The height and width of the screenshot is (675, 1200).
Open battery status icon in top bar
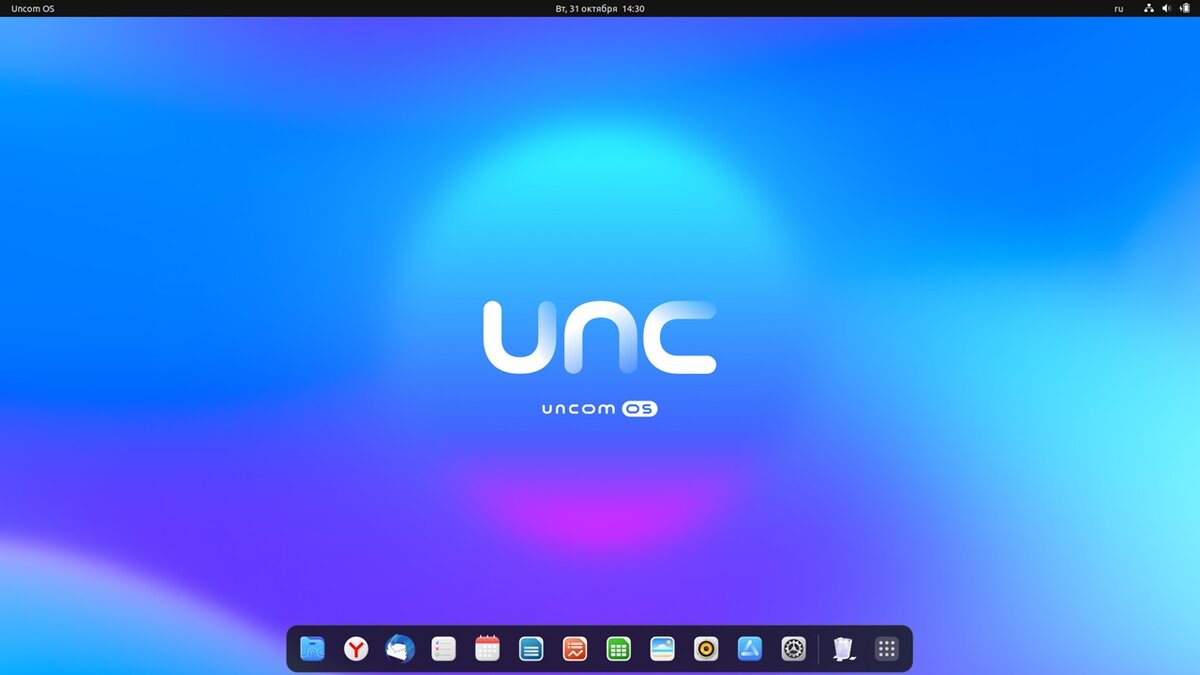(1185, 8)
